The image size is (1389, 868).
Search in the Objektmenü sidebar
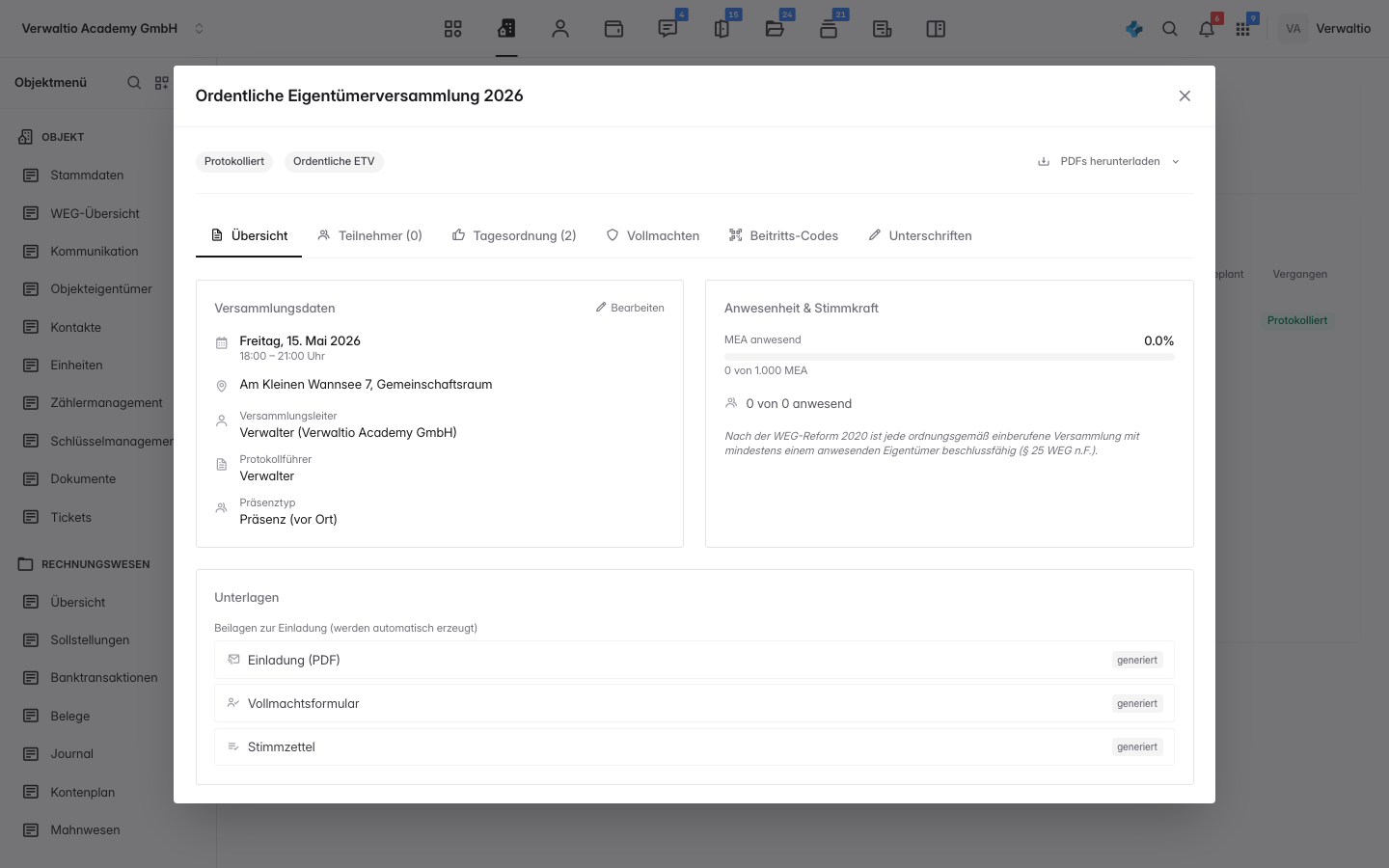(134, 83)
